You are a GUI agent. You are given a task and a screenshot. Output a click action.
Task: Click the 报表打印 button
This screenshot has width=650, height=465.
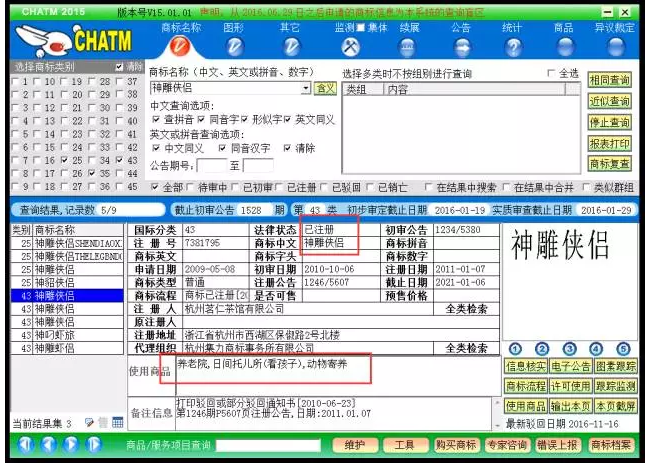pyautogui.click(x=609, y=143)
